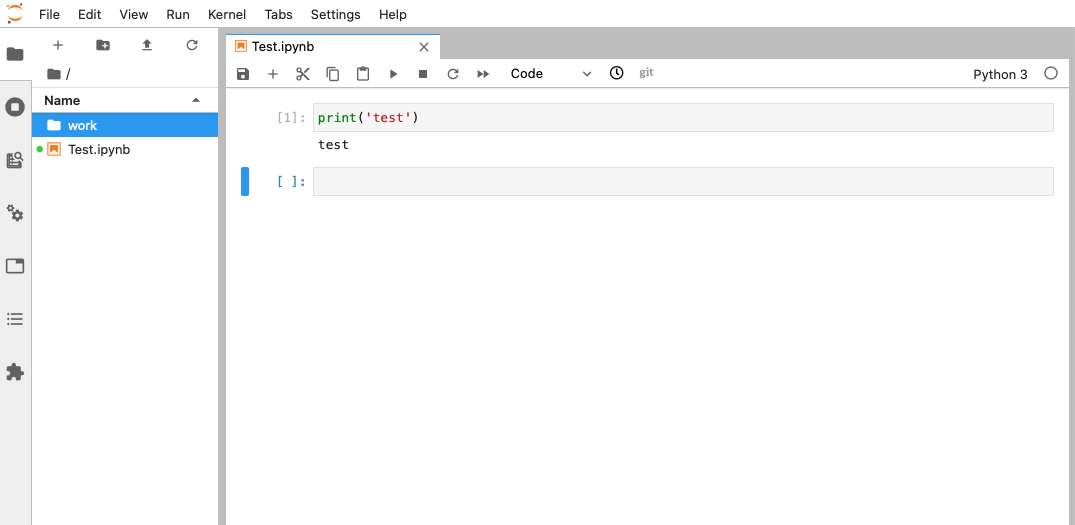Open the Extension Manager puzzle icon
The image size is (1075, 525).
pyautogui.click(x=15, y=372)
